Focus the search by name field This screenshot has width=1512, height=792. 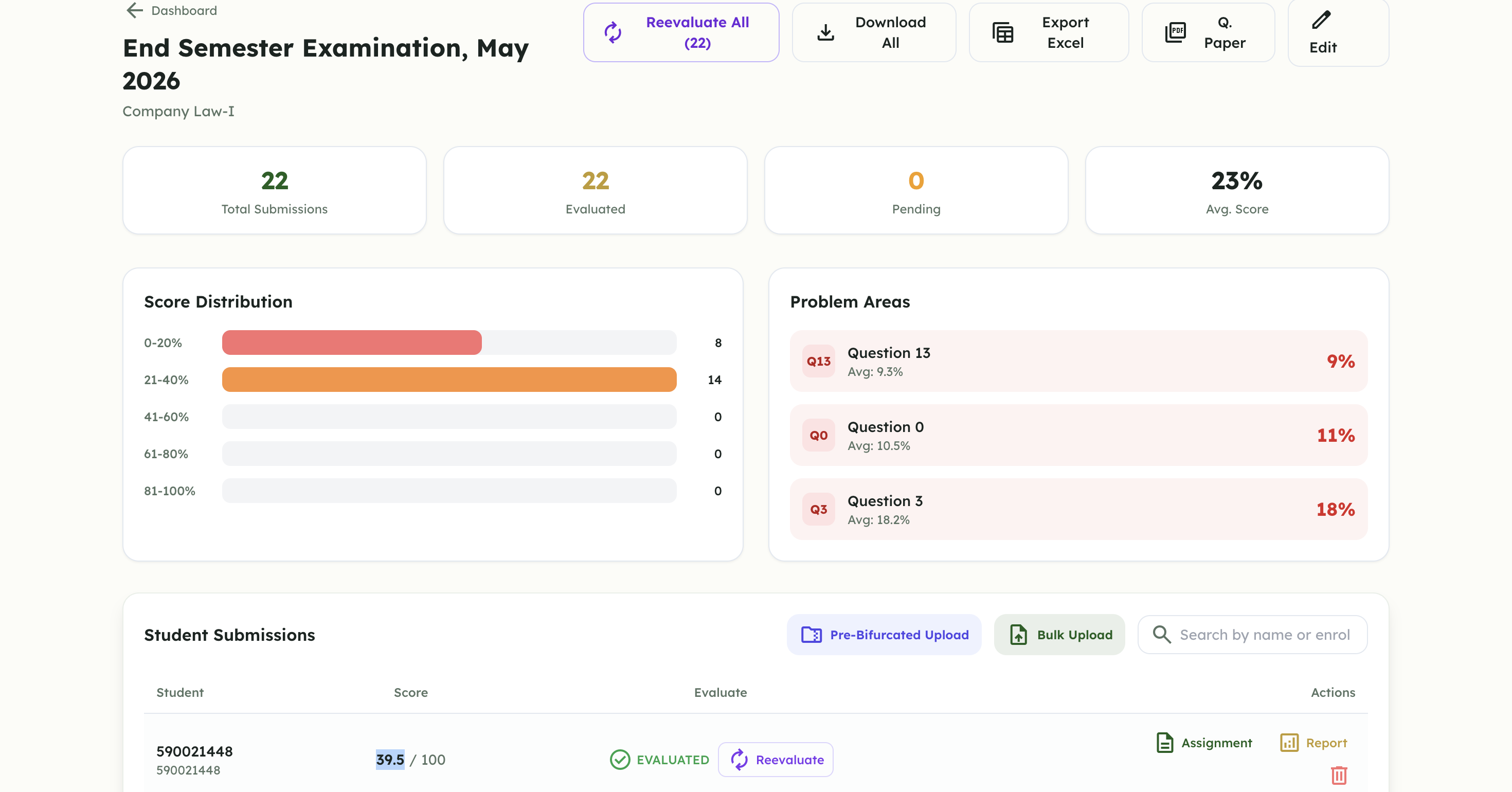tap(1253, 635)
